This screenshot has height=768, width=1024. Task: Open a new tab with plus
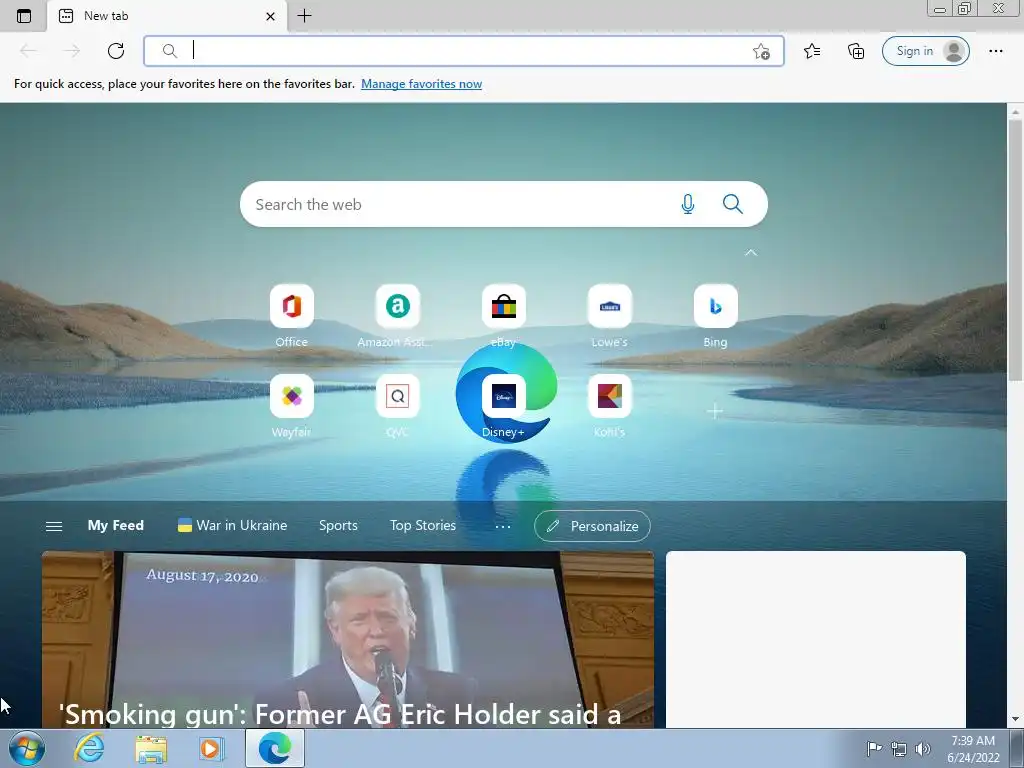pos(304,16)
